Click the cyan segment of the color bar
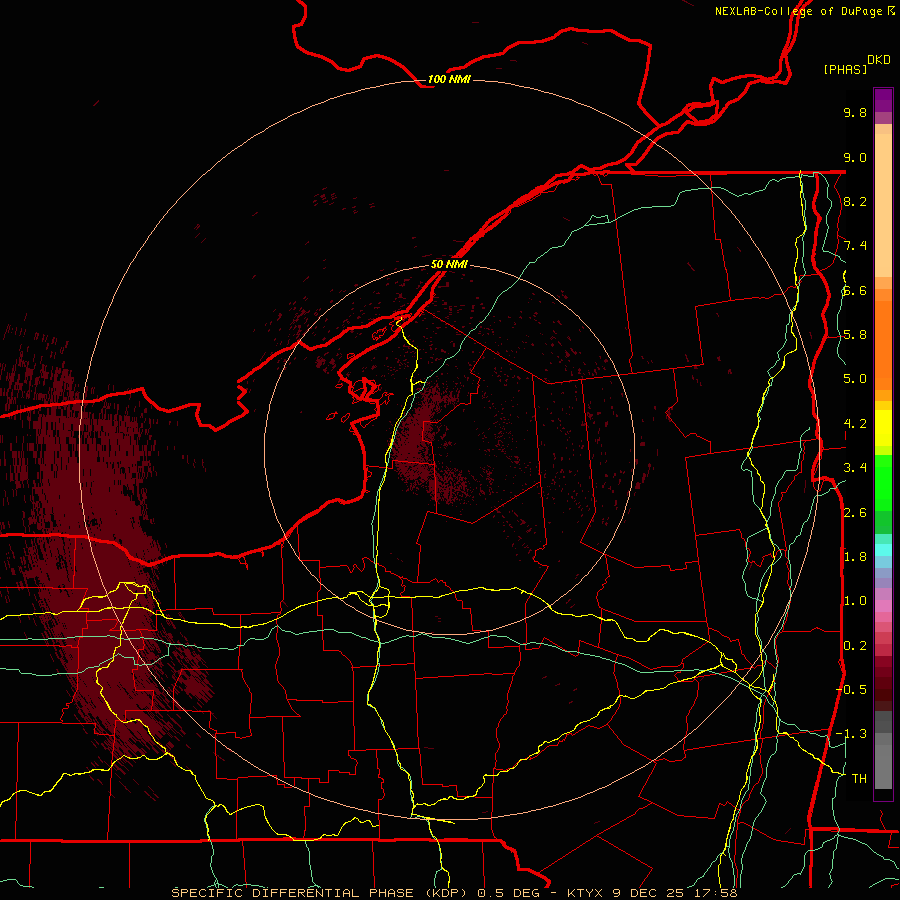The image size is (900, 900). tap(883, 550)
